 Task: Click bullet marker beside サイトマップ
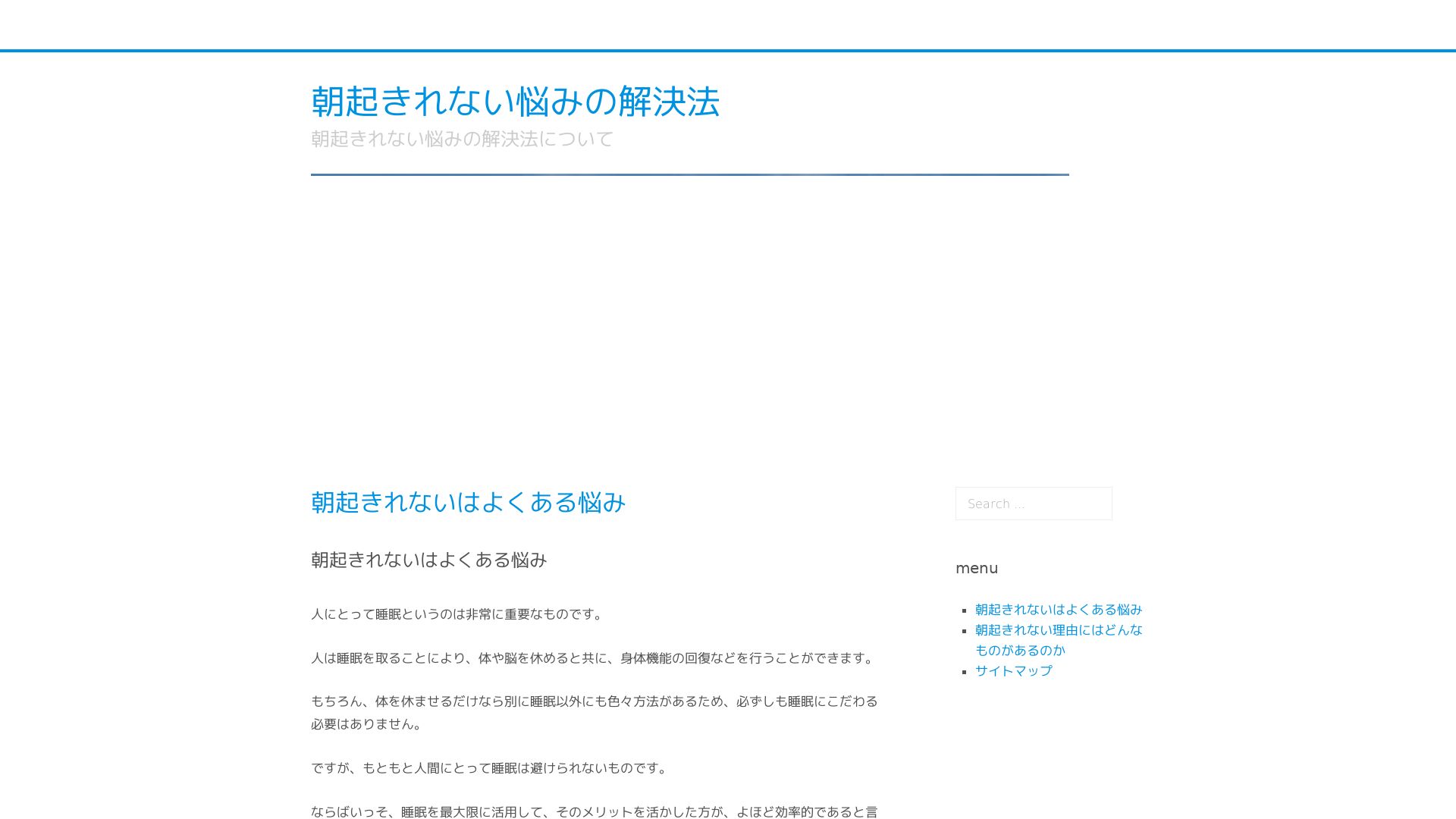[x=964, y=672]
